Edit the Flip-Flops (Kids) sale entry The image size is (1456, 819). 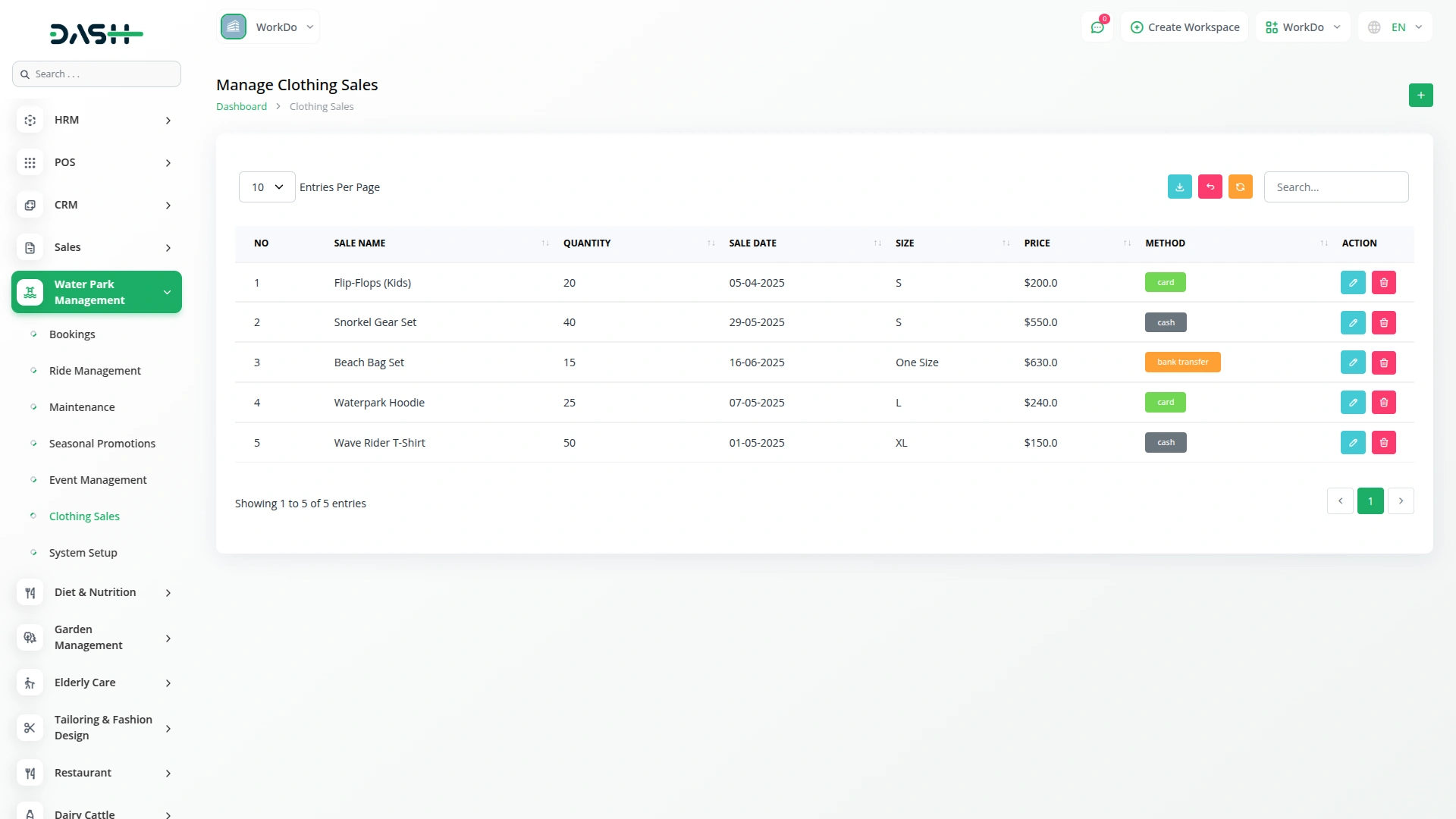pyautogui.click(x=1352, y=283)
